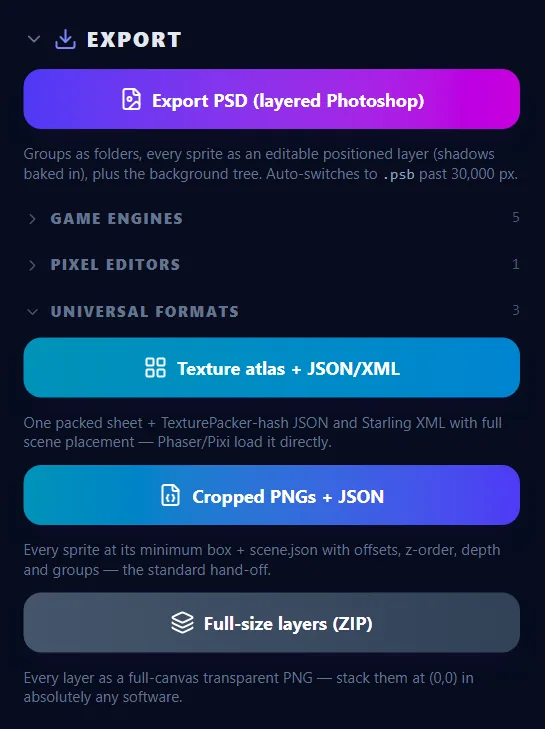Open the Pixel Editors section label
This screenshot has width=545, height=729.
click(115, 265)
